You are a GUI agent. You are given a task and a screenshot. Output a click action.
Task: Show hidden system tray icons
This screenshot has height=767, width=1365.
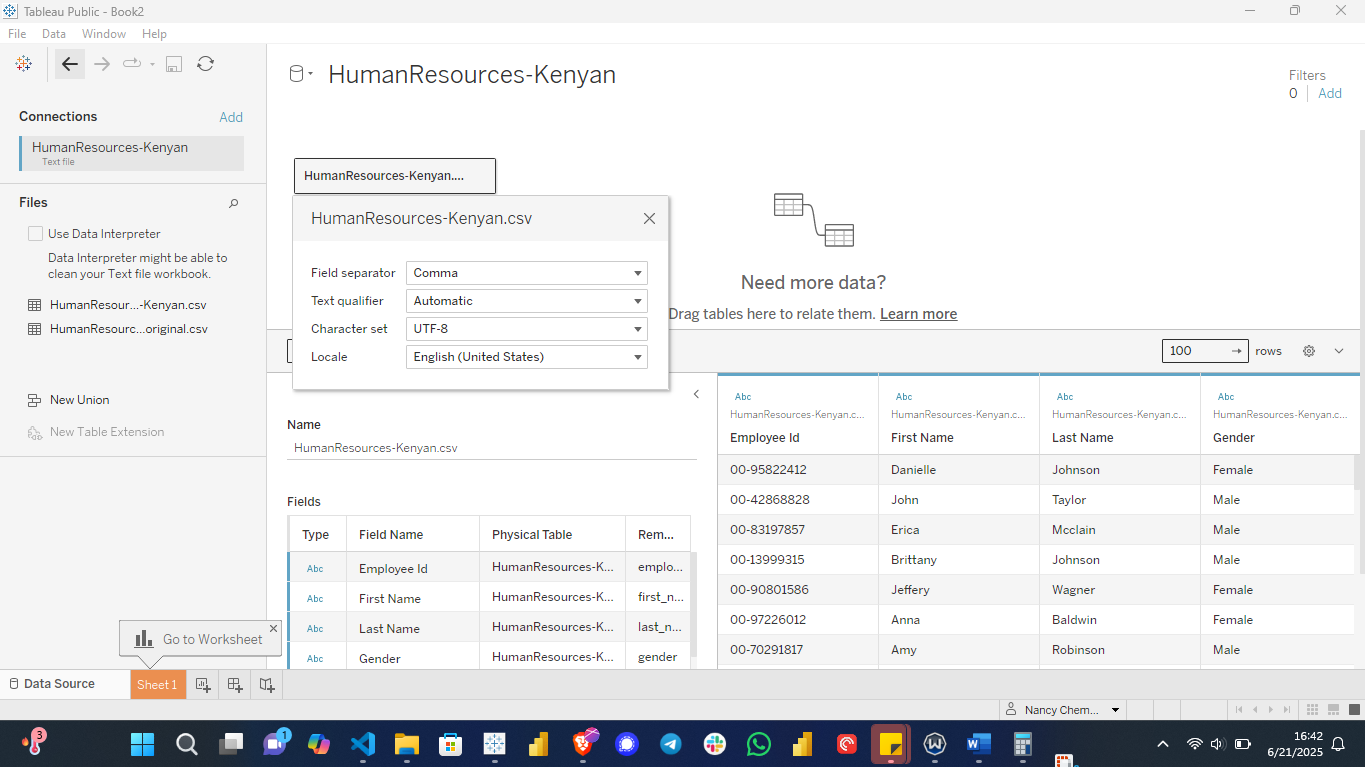1162,744
